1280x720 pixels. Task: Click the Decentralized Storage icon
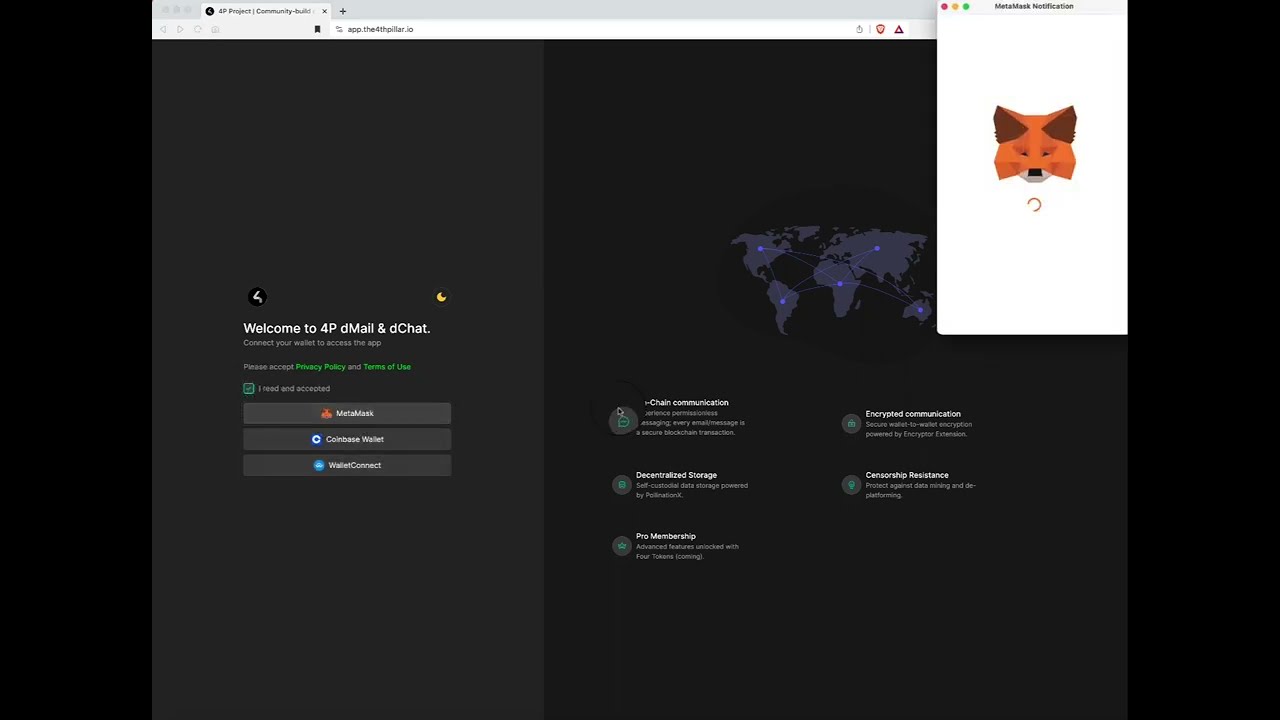(621, 485)
